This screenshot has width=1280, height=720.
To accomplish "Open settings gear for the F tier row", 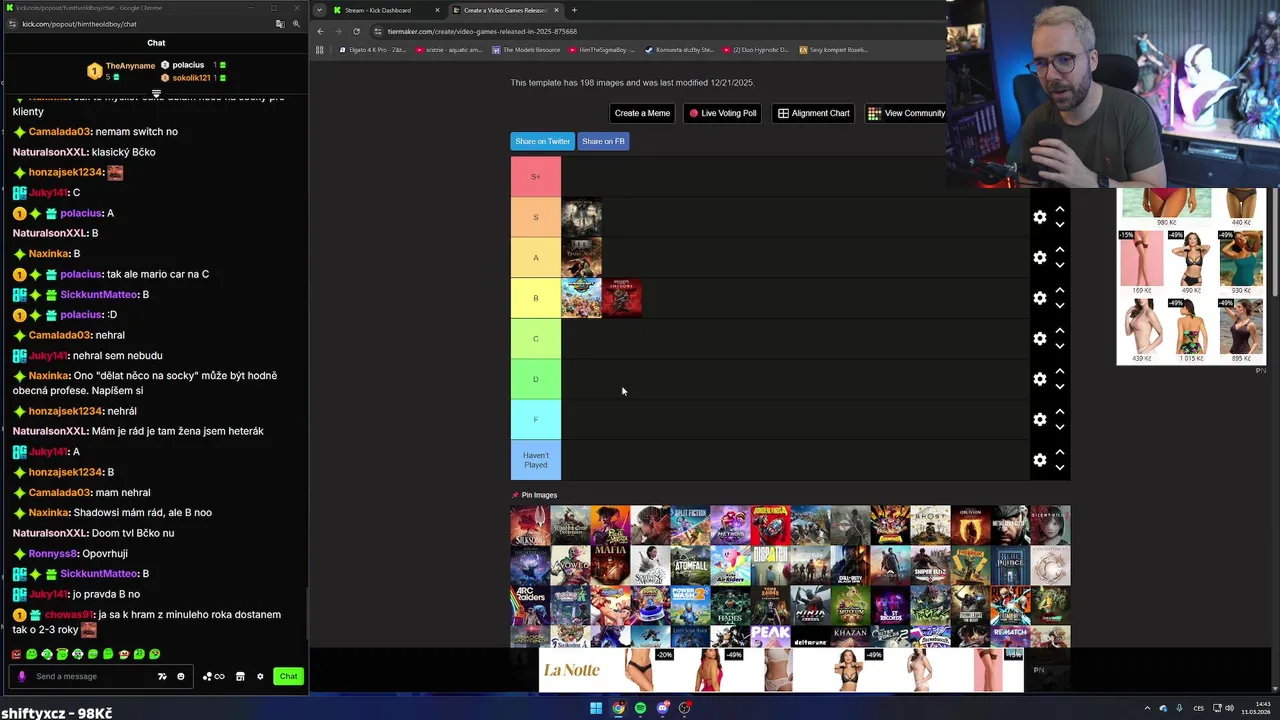I will tap(1040, 420).
